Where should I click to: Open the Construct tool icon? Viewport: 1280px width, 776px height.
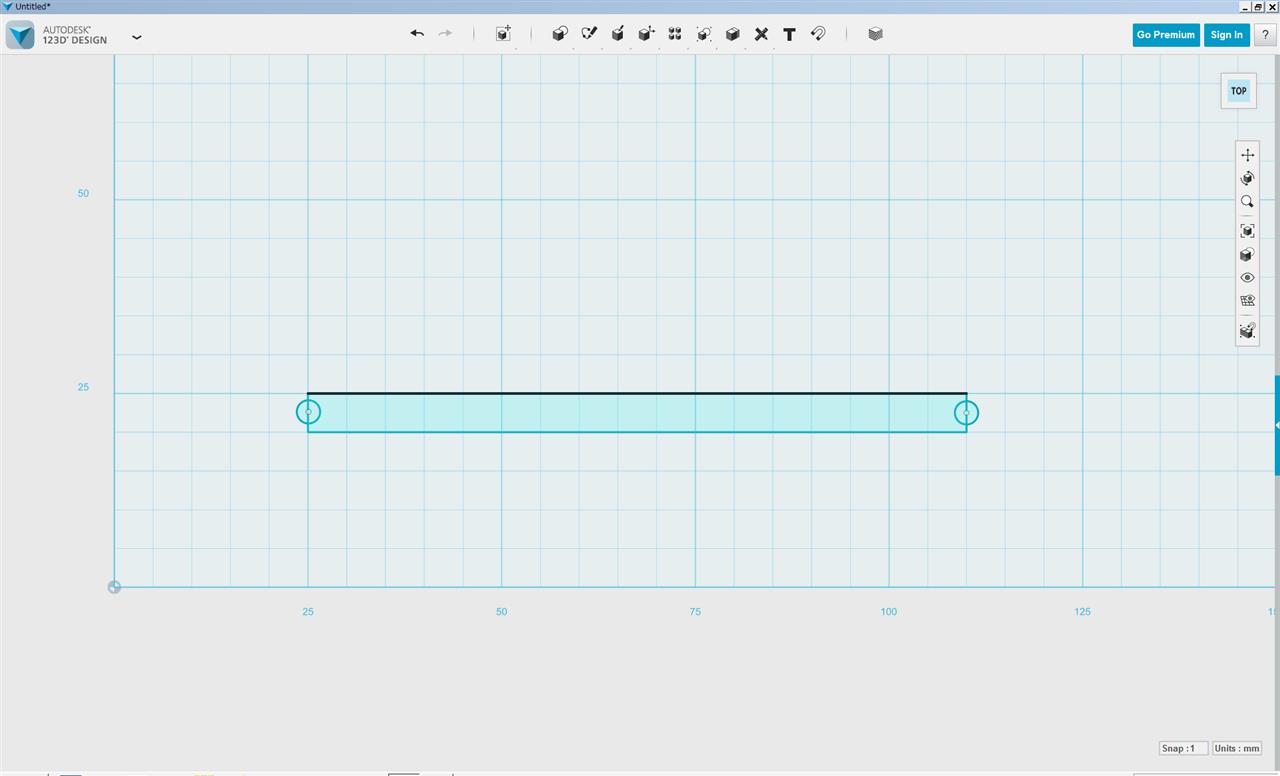pos(618,34)
